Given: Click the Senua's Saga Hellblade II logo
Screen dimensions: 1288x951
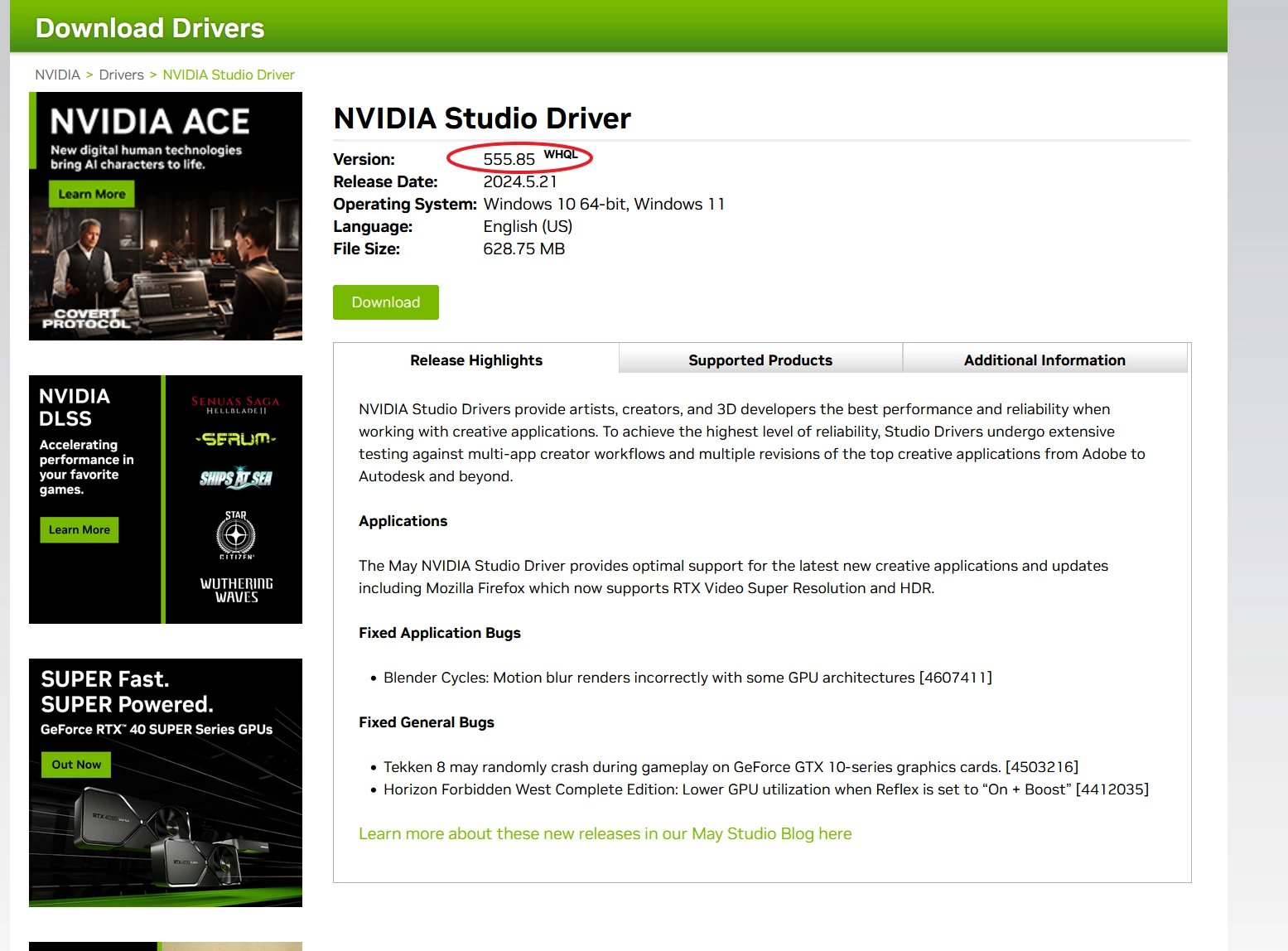Looking at the screenshot, I should pos(236,405).
